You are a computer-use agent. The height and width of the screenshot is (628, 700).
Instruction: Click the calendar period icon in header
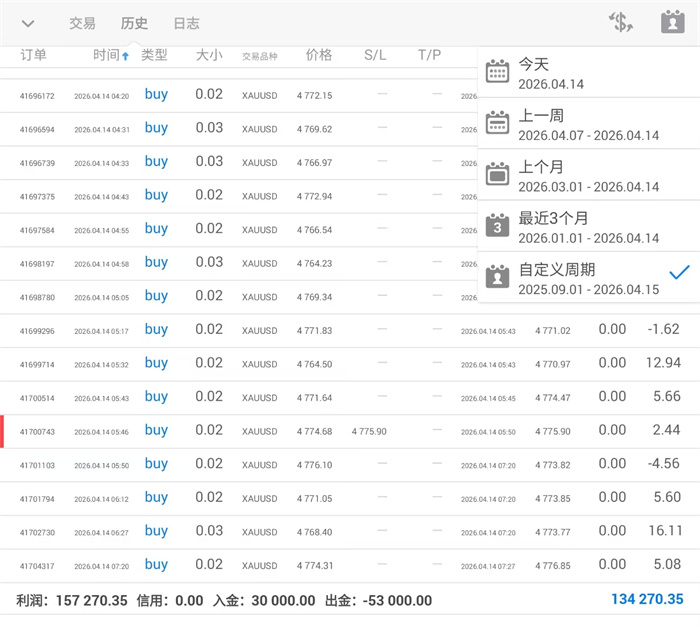click(x=672, y=22)
